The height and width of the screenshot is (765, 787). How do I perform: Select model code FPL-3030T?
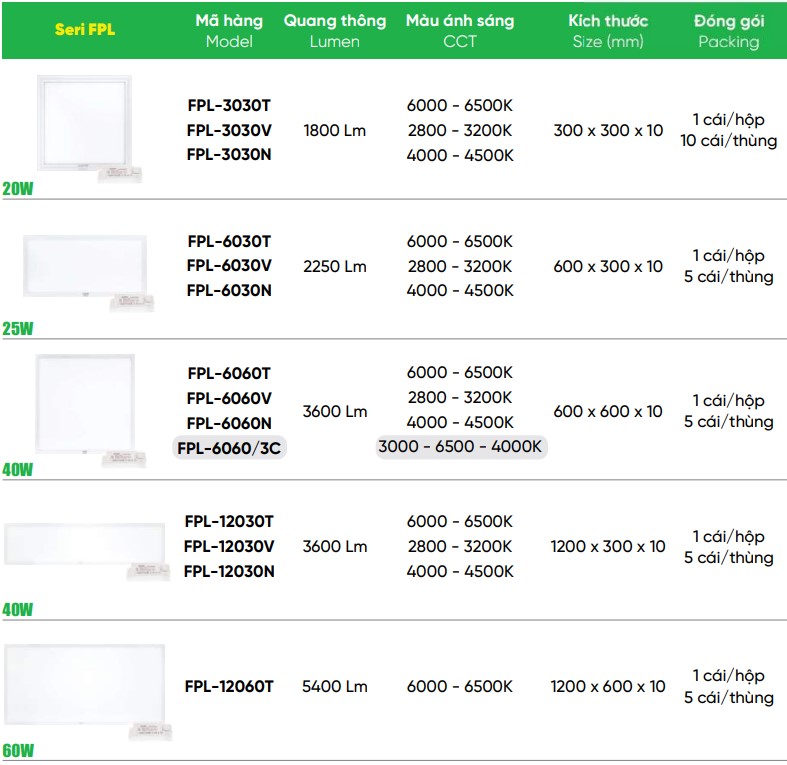[229, 105]
